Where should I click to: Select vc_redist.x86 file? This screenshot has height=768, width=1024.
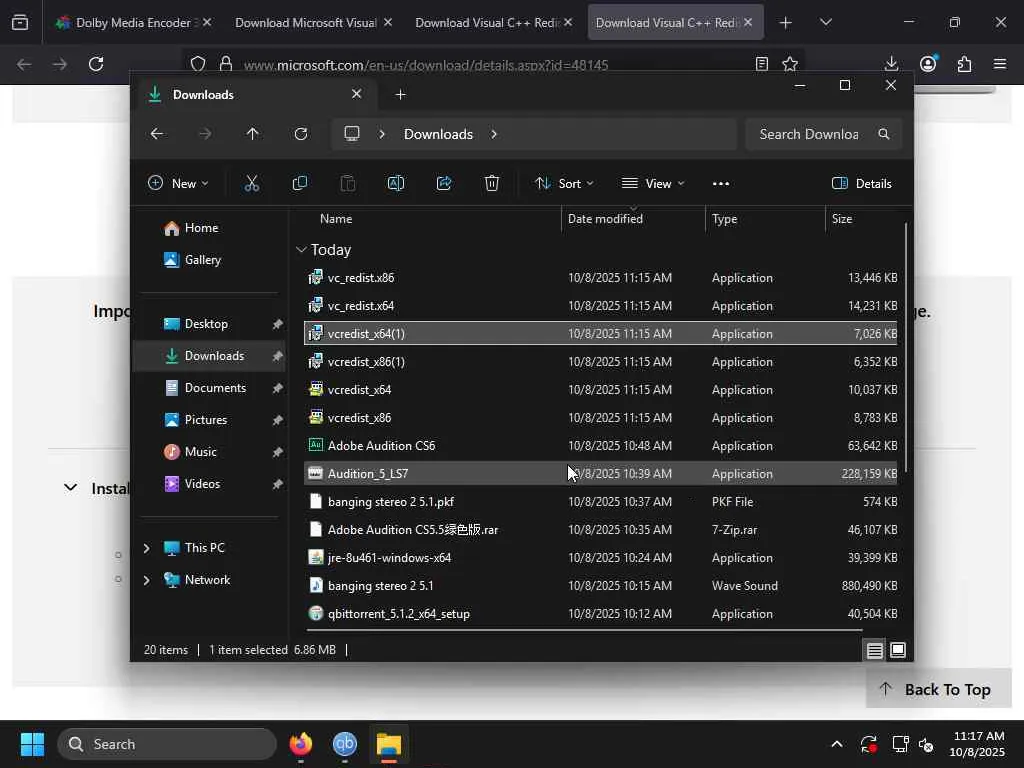point(600,278)
